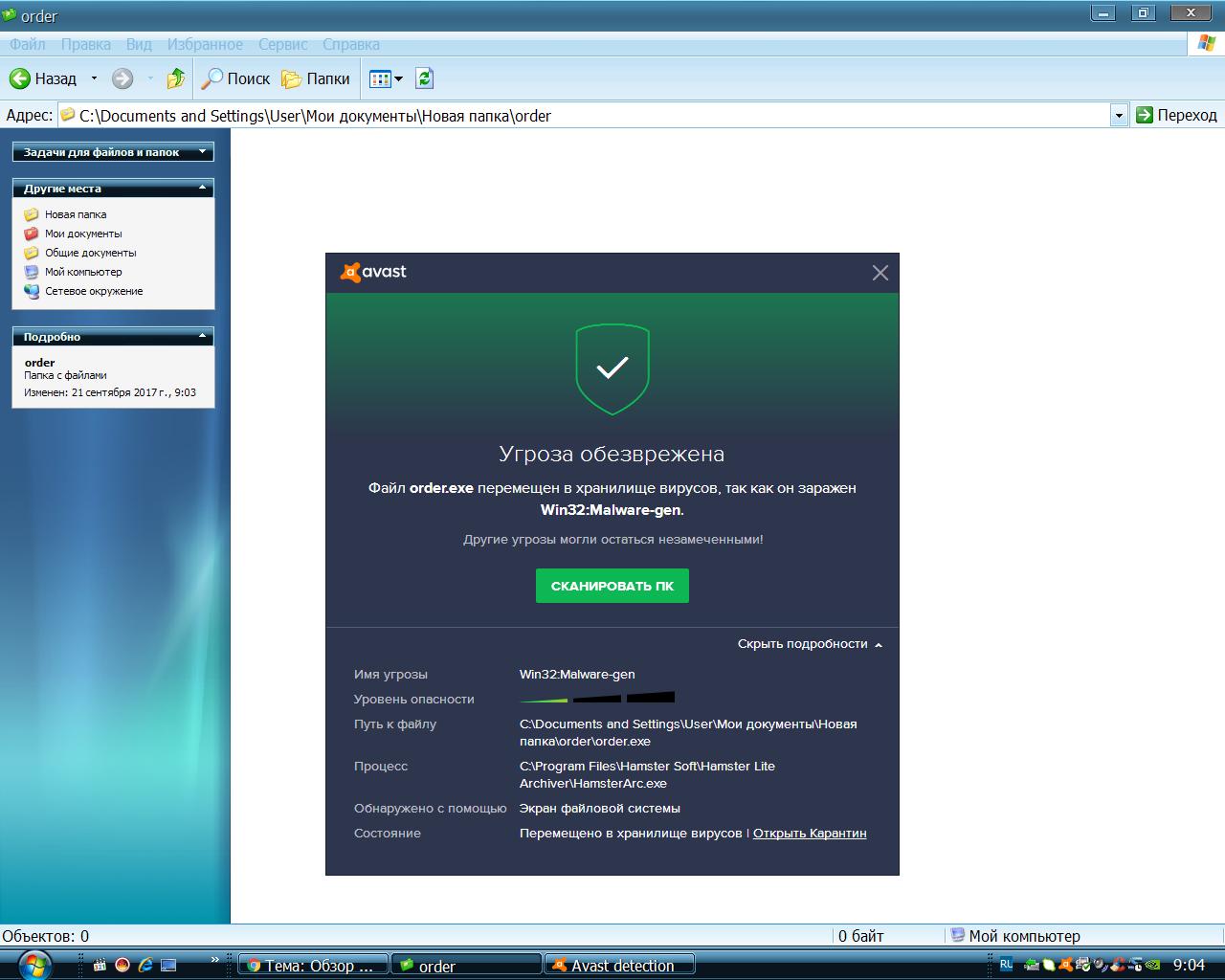1225x980 pixels.
Task: Minimize the order Explorer window
Action: 1103,12
